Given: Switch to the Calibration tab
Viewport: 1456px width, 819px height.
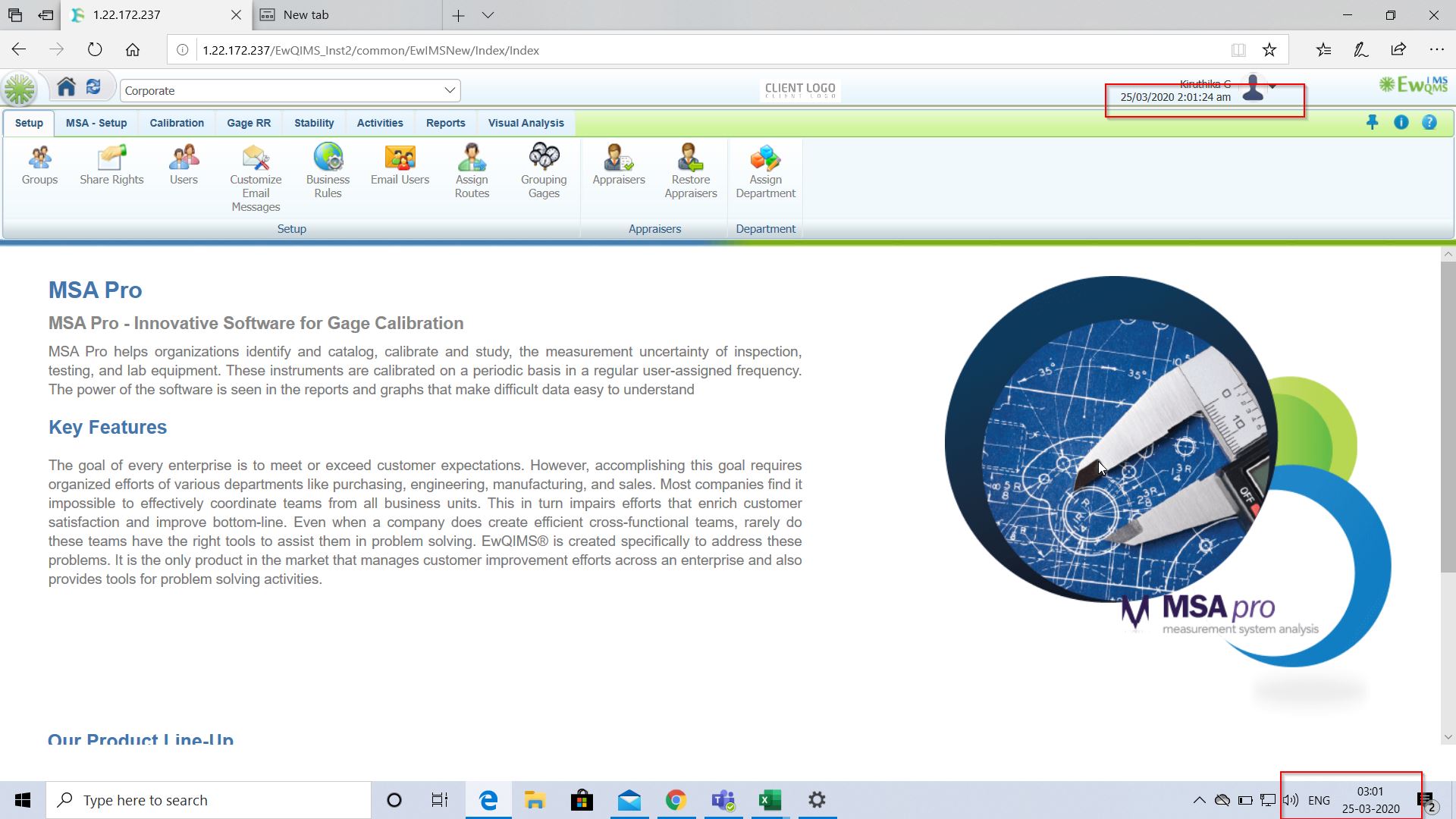Looking at the screenshot, I should (x=177, y=123).
